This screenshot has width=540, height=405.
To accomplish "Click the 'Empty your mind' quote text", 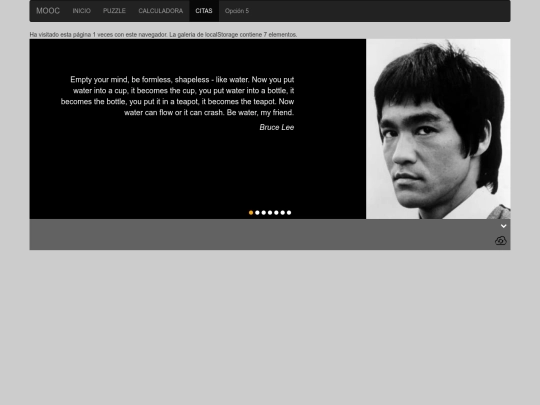I will coord(177,96).
